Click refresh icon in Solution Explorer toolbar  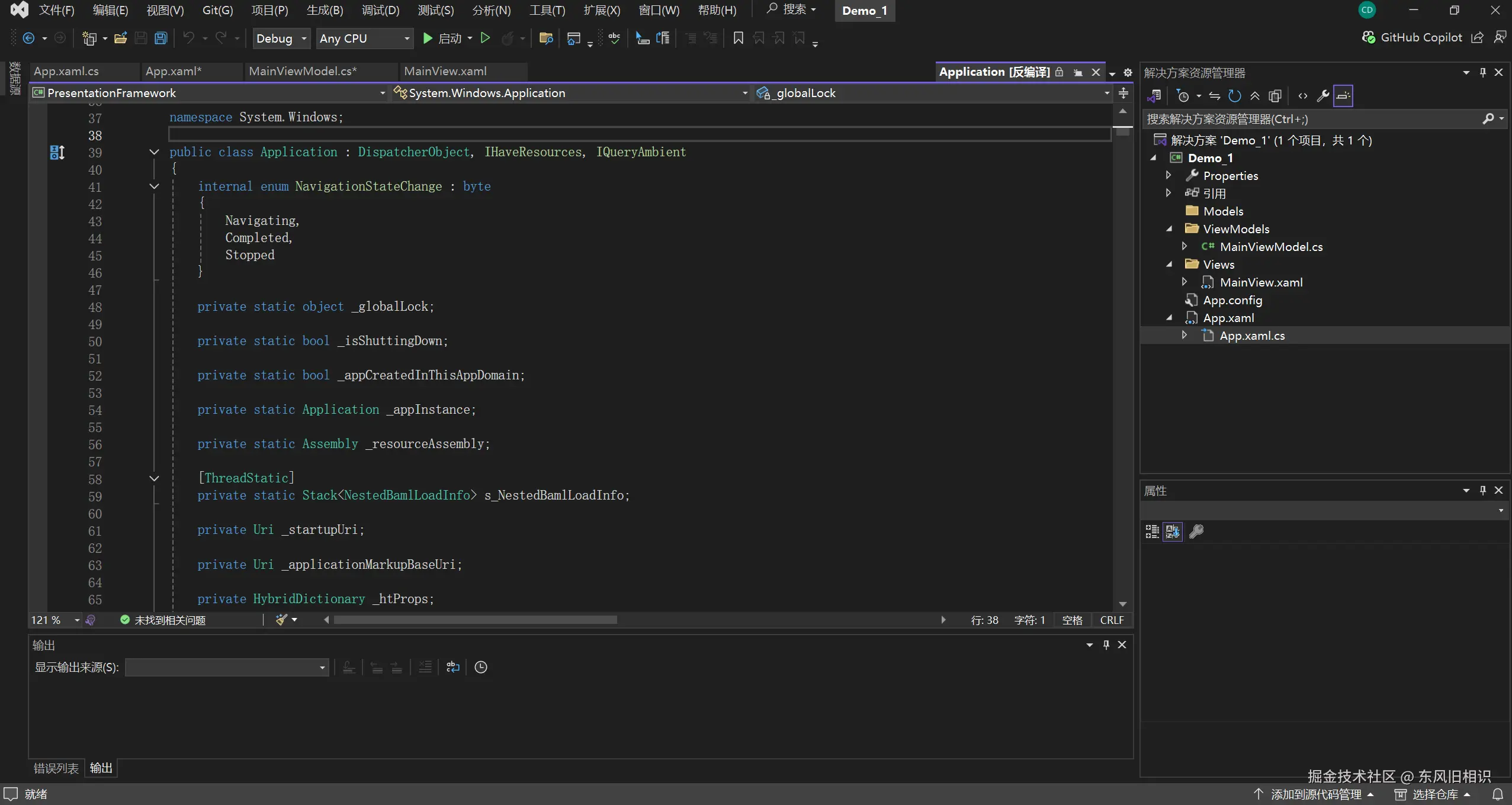coord(1234,96)
